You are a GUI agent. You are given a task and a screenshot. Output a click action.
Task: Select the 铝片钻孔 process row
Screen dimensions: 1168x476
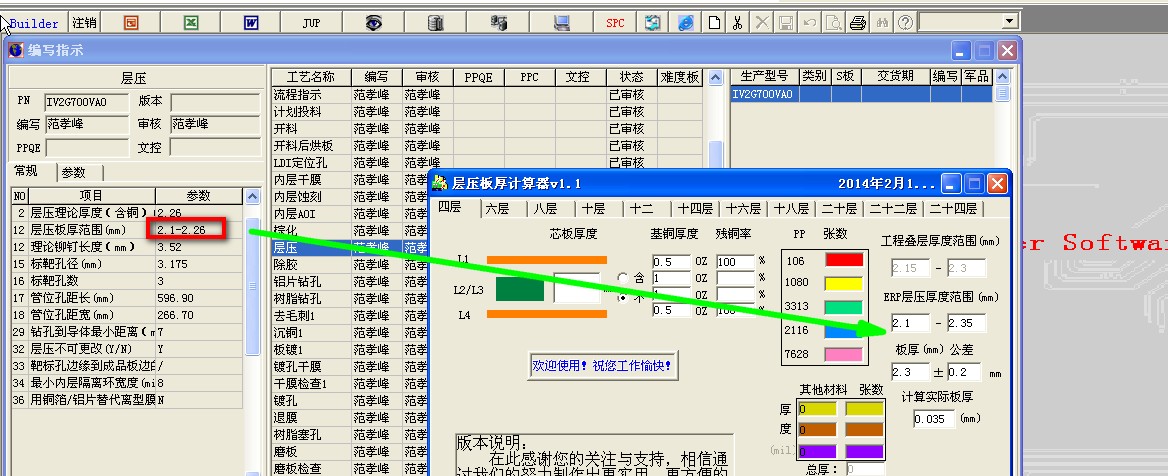tap(350, 282)
